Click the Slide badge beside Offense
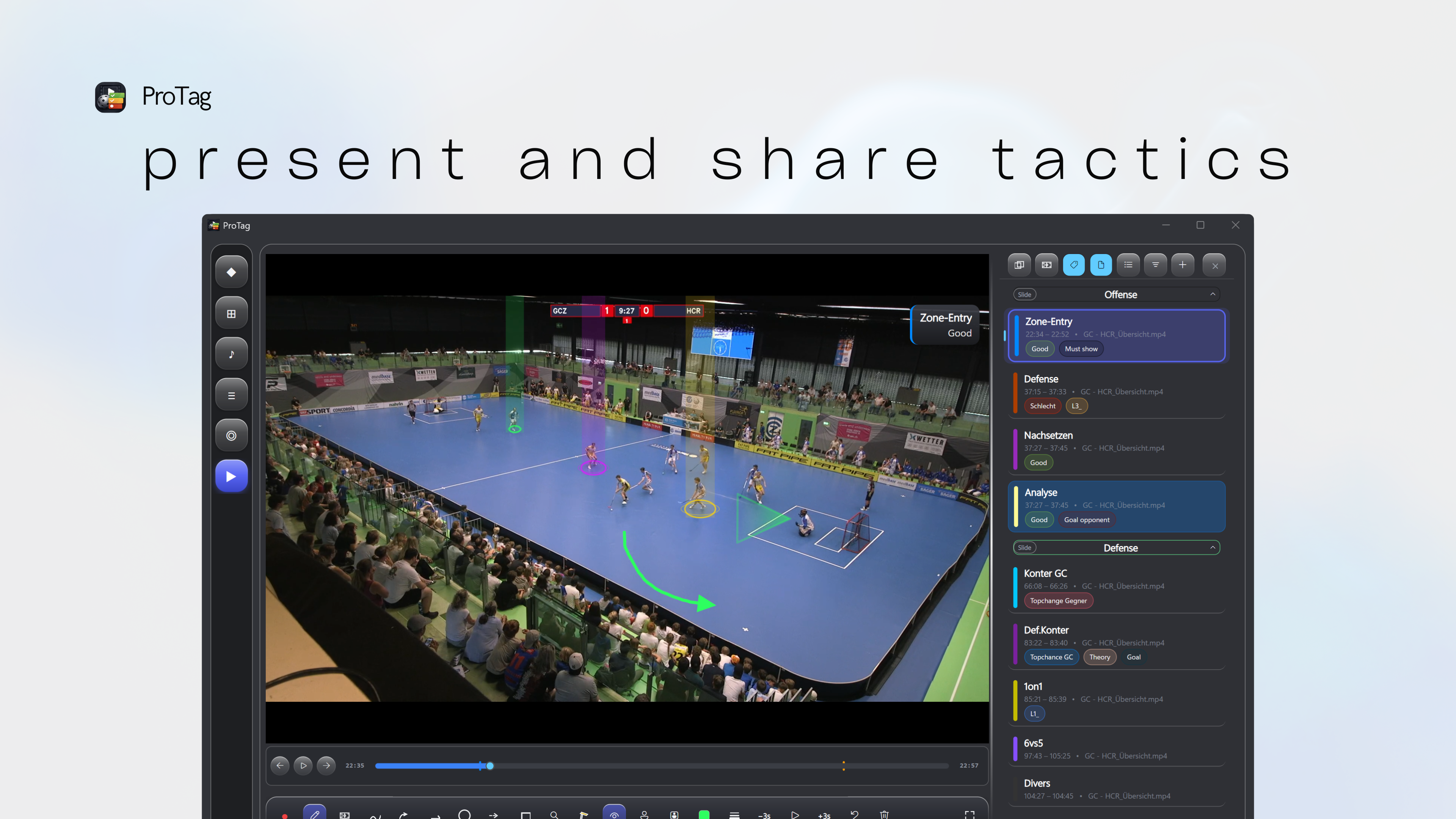1456x819 pixels. [1025, 295]
